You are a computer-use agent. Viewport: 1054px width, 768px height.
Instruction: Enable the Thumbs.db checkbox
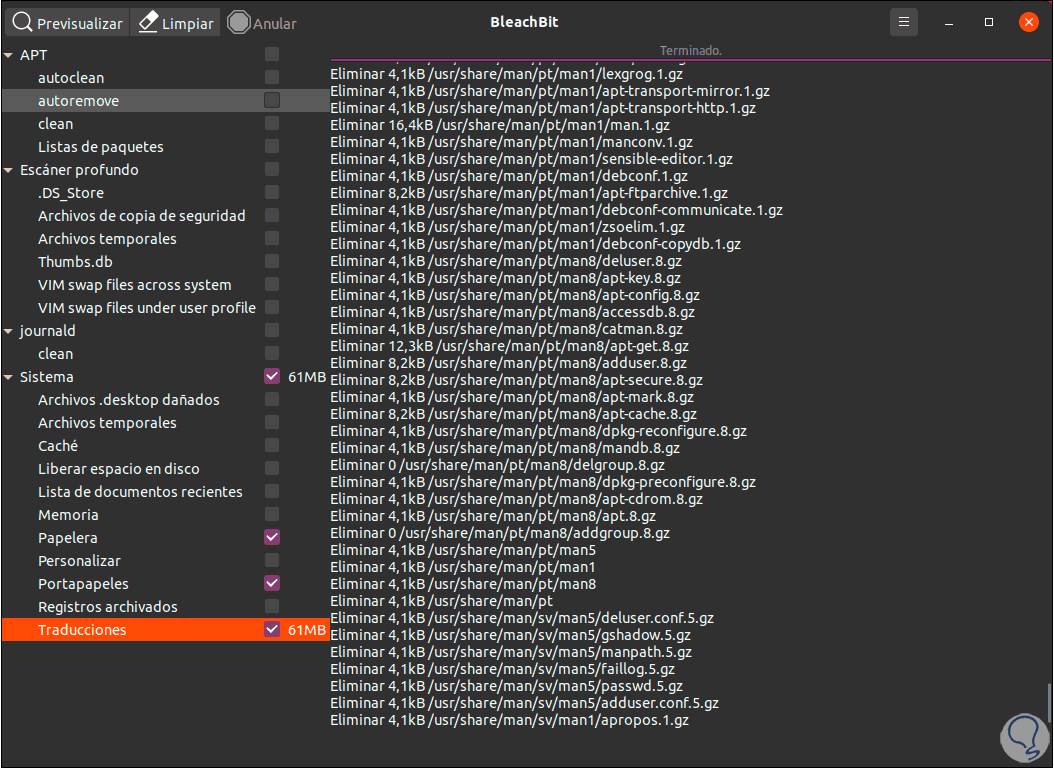272,261
